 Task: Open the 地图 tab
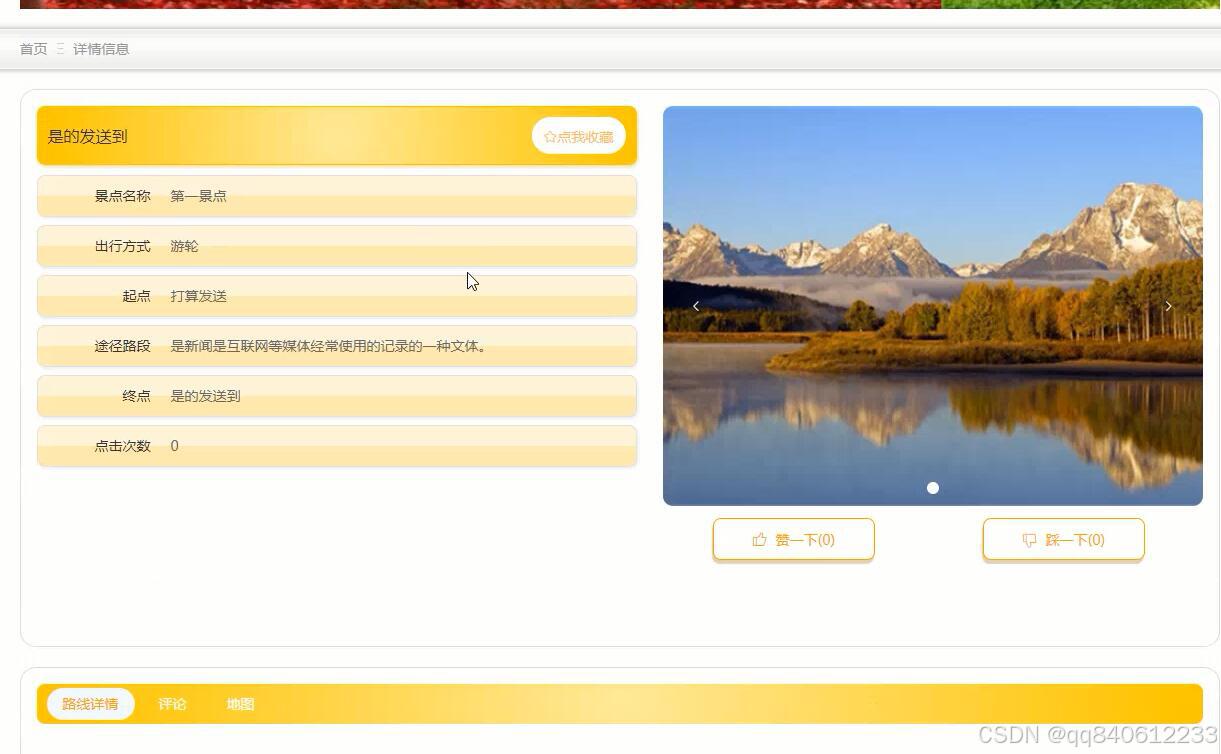click(240, 704)
